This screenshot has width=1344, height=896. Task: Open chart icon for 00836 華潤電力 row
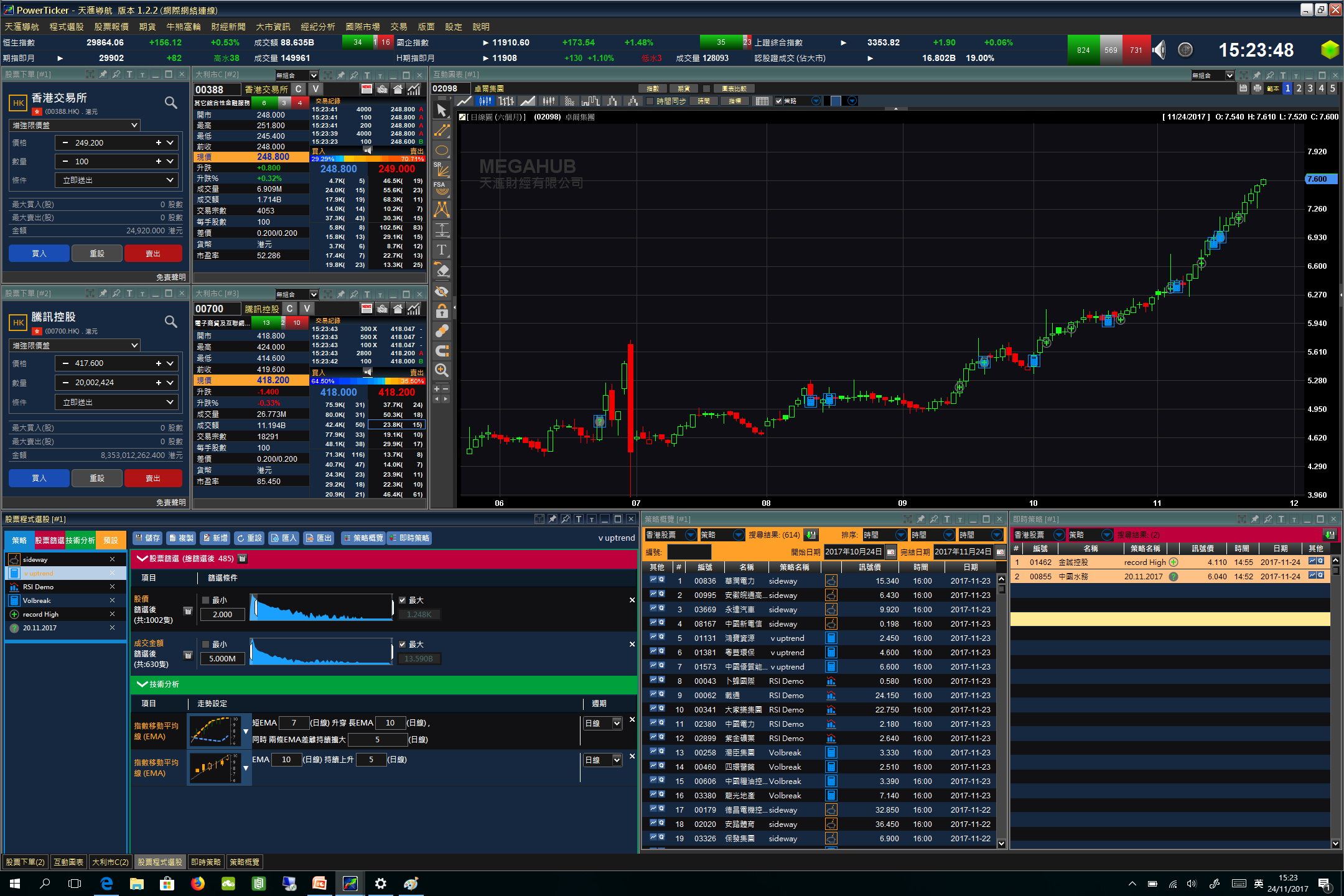coord(653,580)
